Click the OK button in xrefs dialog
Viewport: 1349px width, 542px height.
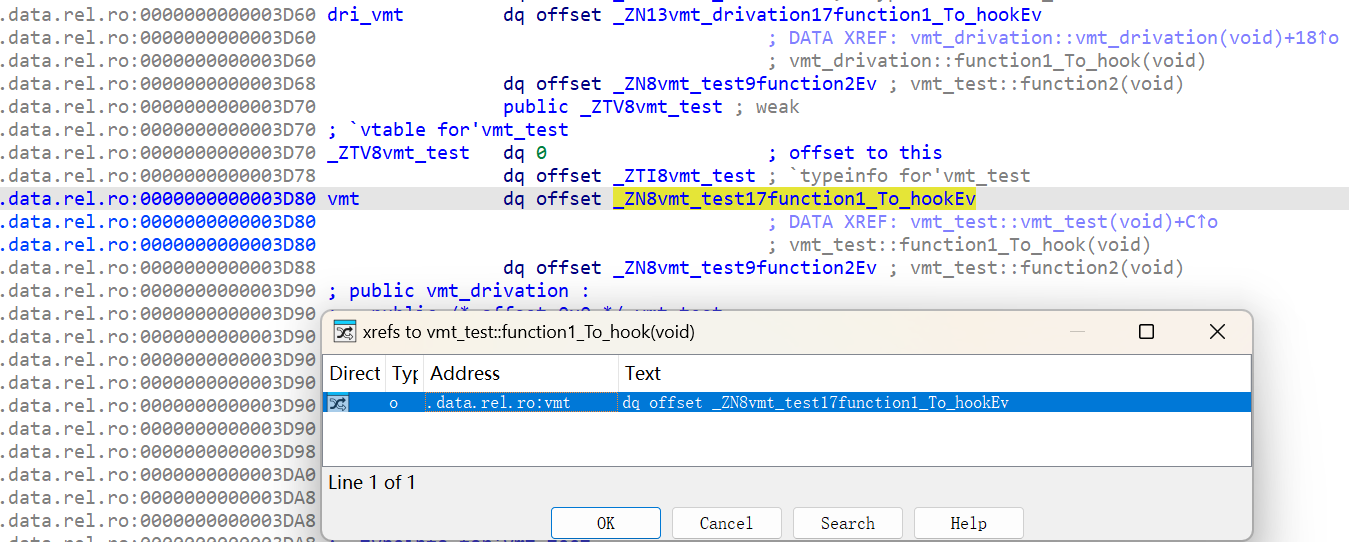605,523
